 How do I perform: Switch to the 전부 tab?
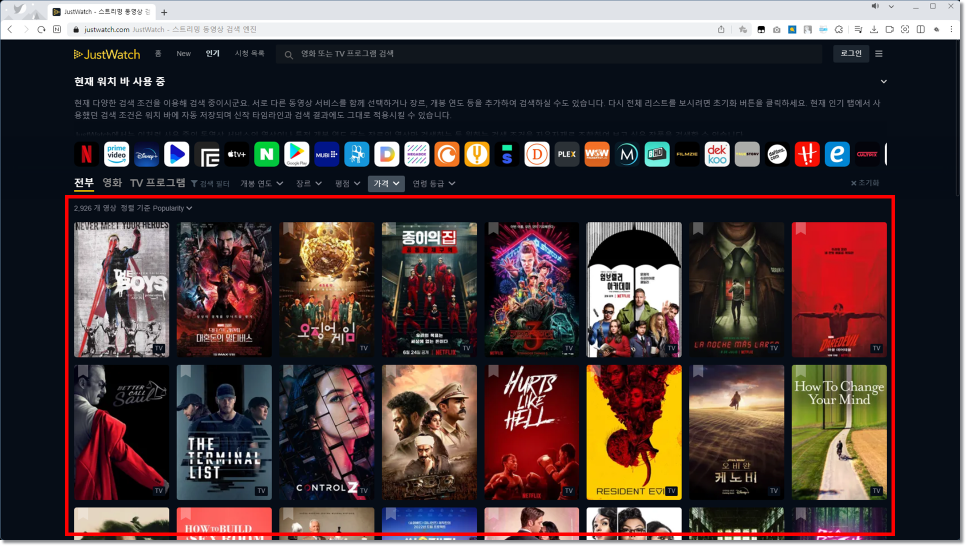[x=84, y=183]
